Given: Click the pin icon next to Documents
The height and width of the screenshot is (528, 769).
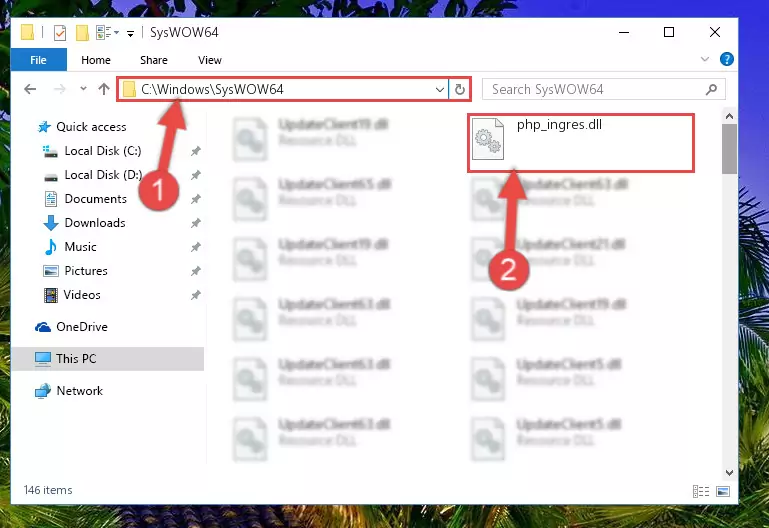Looking at the screenshot, I should point(196,199).
